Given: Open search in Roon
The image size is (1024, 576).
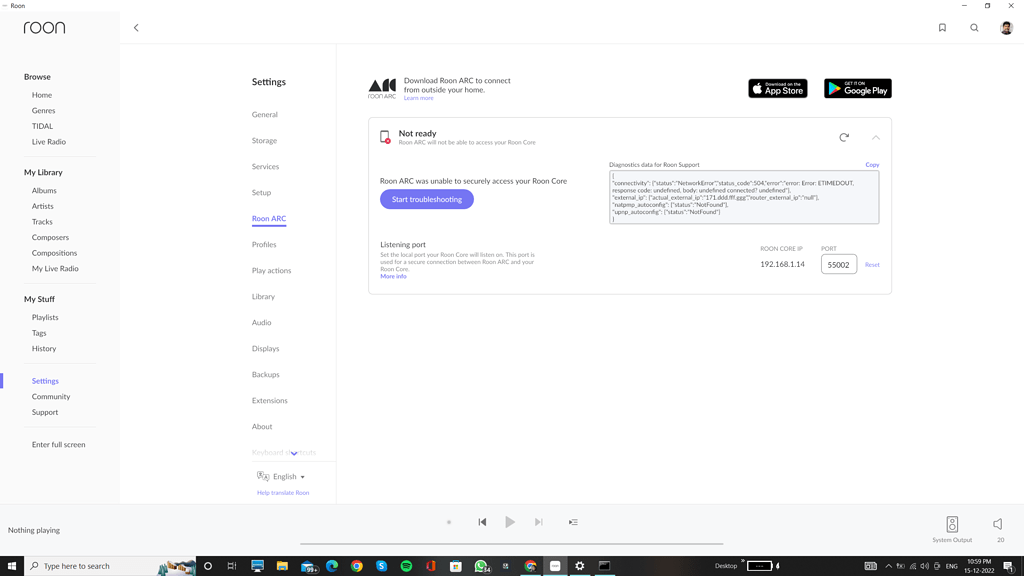Looking at the screenshot, I should point(974,27).
